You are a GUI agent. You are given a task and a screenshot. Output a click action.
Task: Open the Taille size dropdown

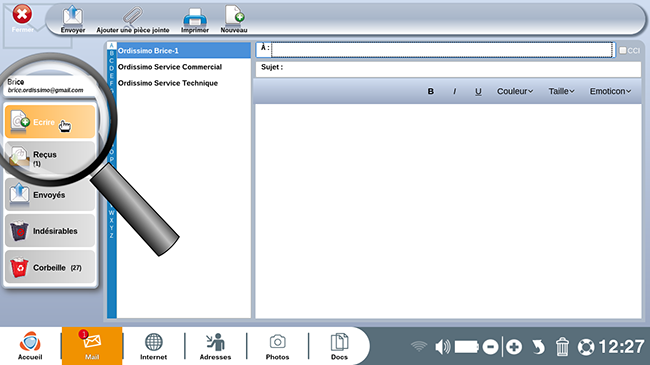click(x=561, y=91)
